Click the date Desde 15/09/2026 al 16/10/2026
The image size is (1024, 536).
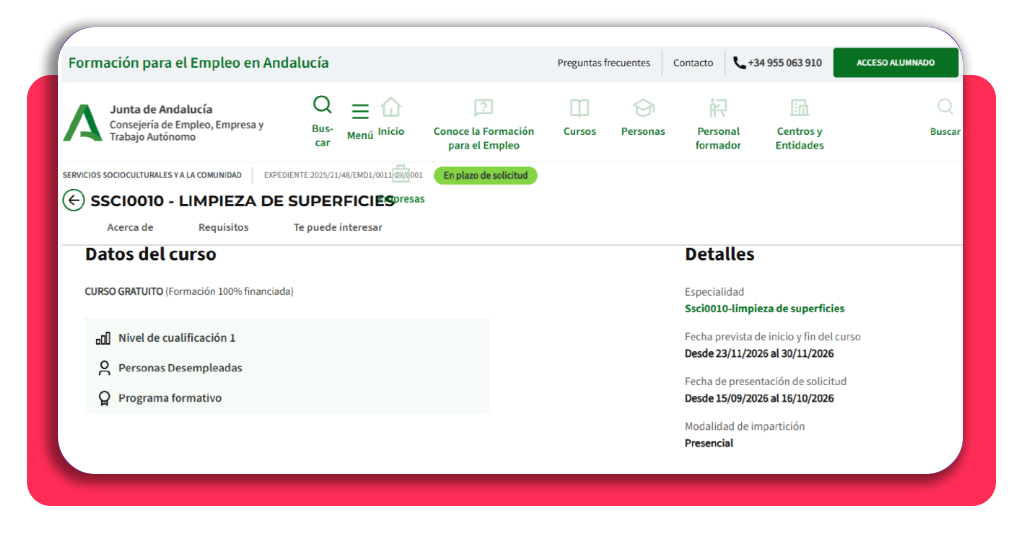click(759, 398)
